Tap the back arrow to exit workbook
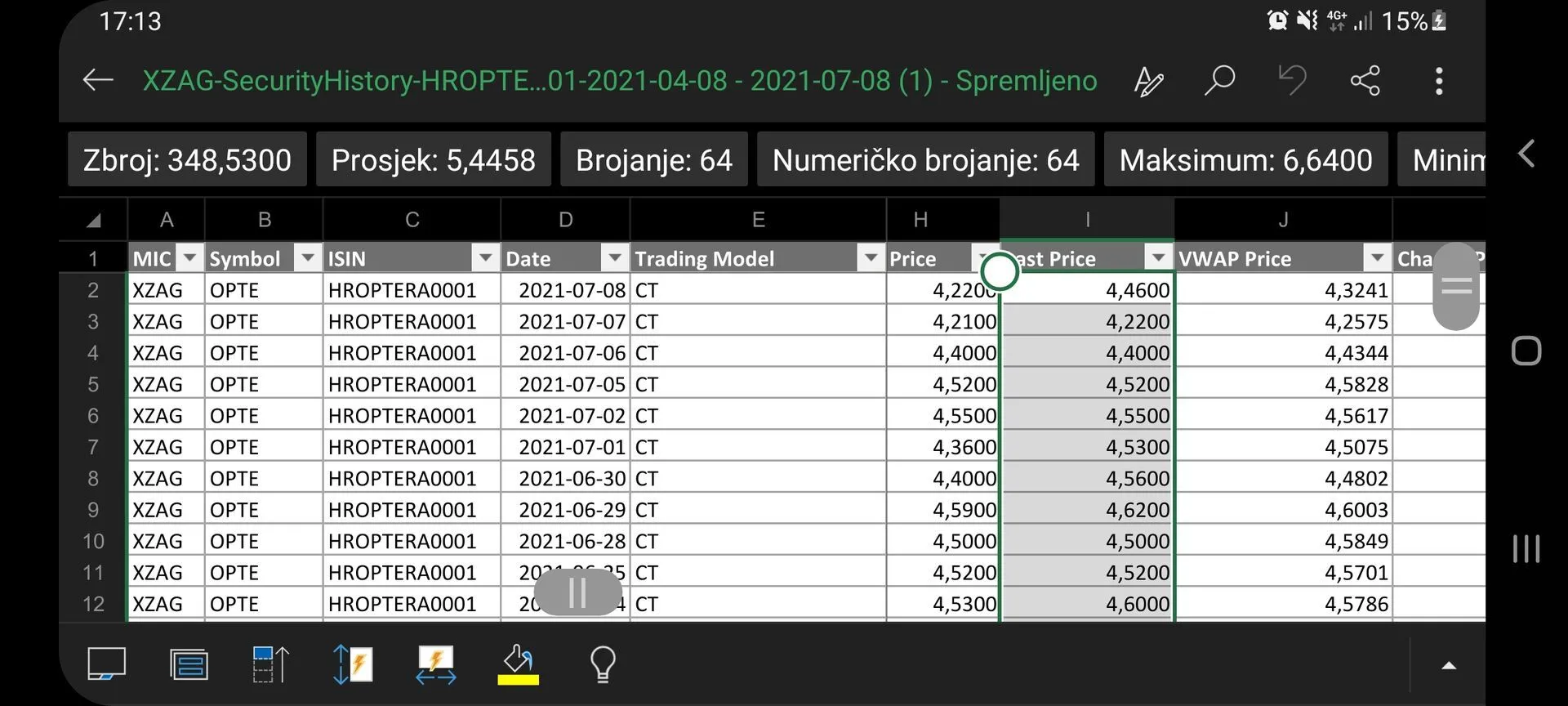 98,80
